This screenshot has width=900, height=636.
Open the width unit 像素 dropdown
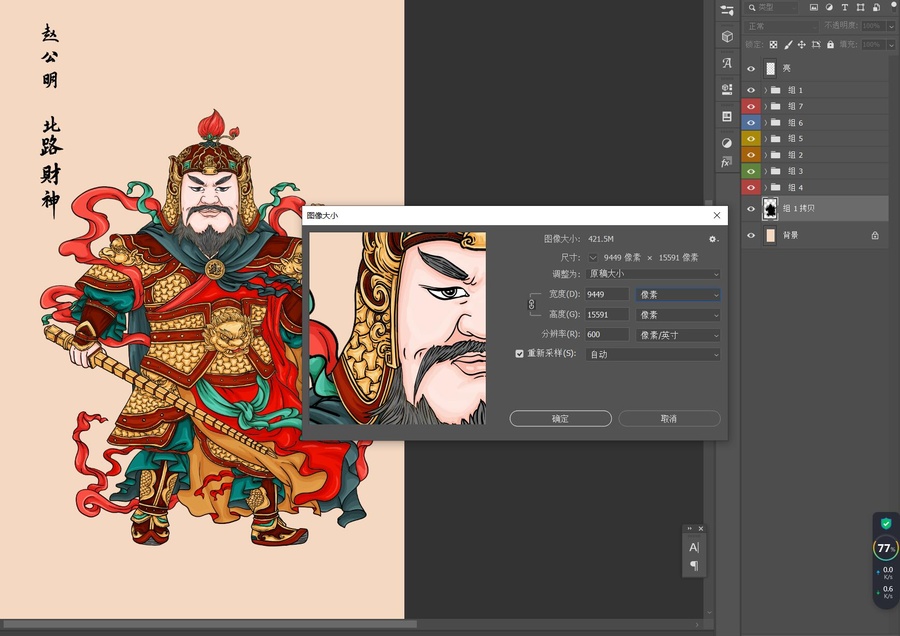coord(678,294)
